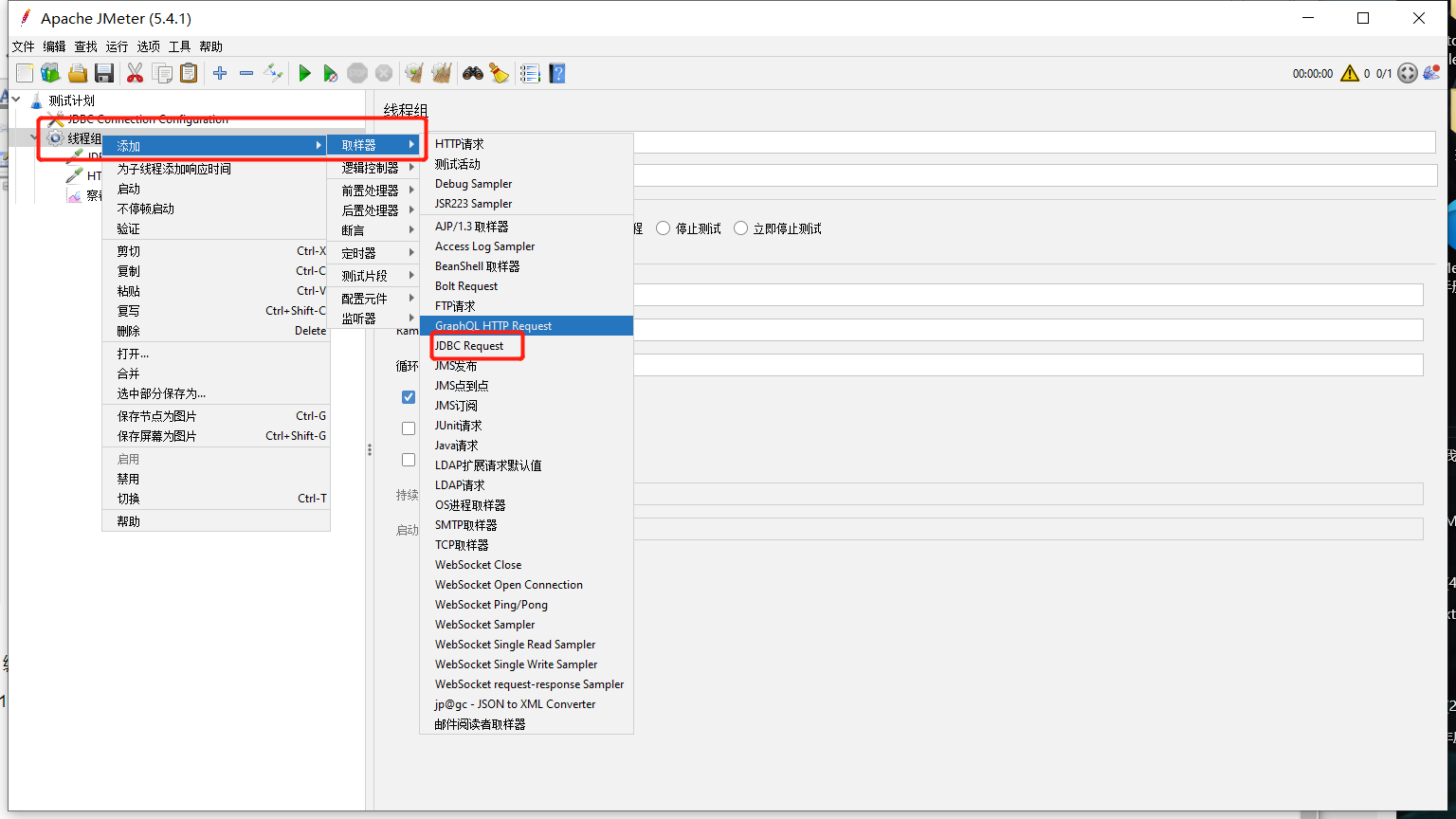Click the grey Stop sign toolbar icon
Image resolution: width=1456 pixels, height=819 pixels.
click(x=356, y=73)
